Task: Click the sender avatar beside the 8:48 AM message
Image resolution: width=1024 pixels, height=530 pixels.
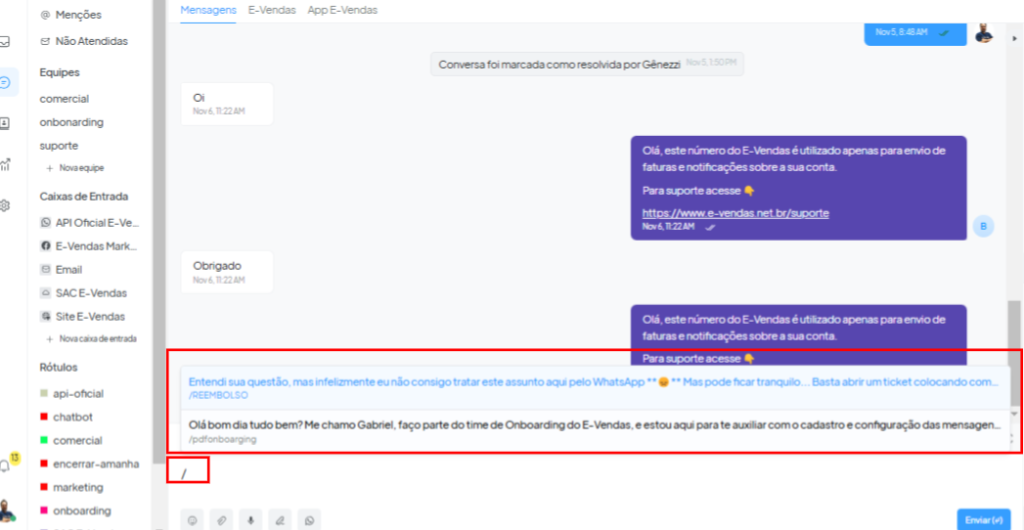Action: (x=984, y=32)
